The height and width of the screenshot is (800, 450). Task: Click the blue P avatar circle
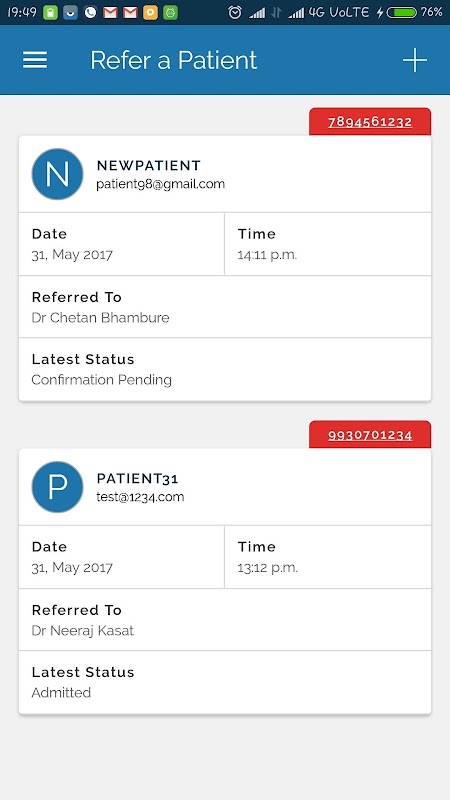pos(57,487)
